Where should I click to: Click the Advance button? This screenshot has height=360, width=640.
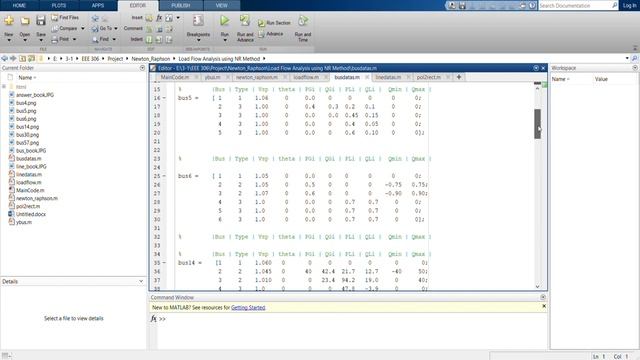coord(271,34)
